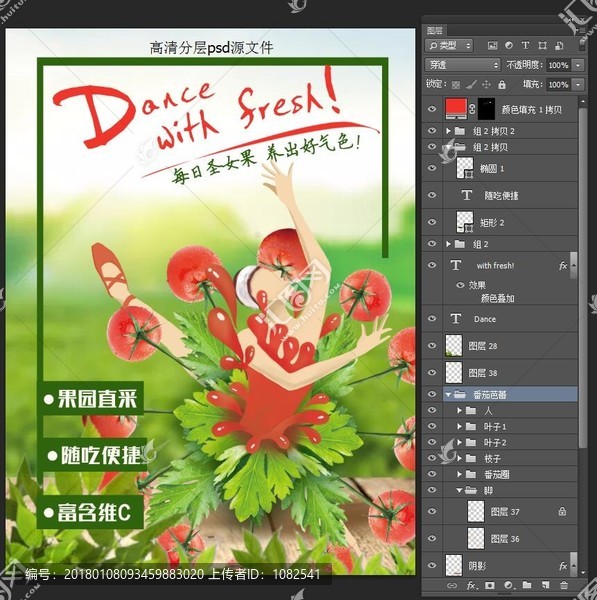This screenshot has height=600, width=597.
Task: Filter layers by smart object icon
Action: (x=559, y=46)
